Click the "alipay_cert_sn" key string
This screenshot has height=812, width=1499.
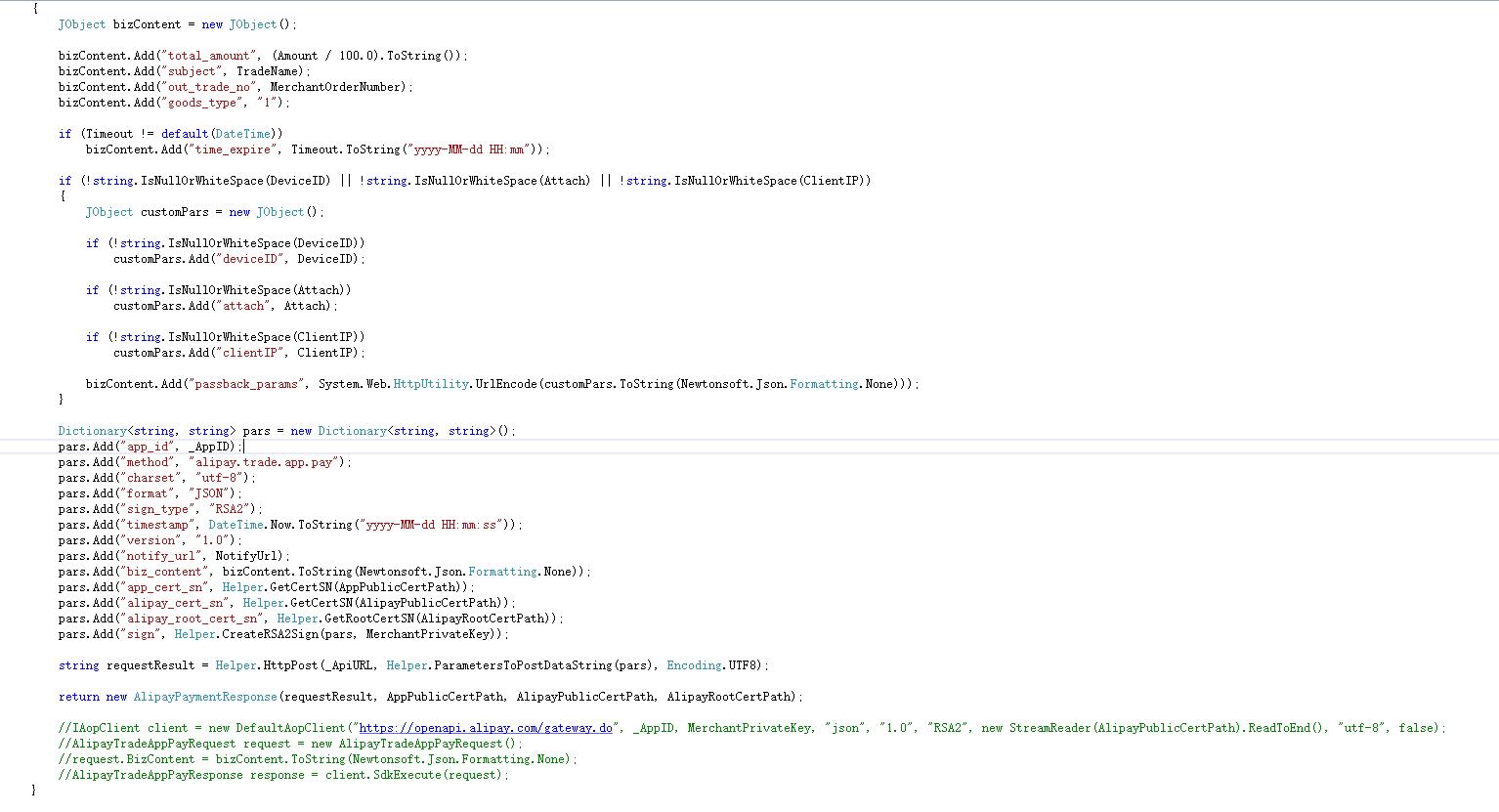tap(175, 603)
